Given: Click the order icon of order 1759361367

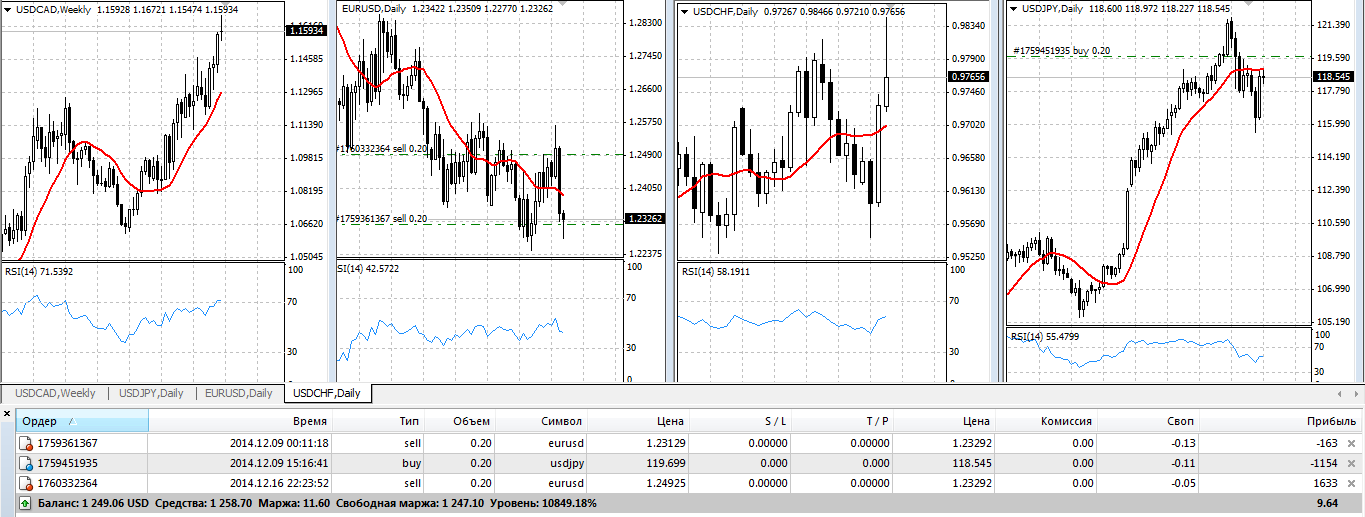Looking at the screenshot, I should pos(25,443).
